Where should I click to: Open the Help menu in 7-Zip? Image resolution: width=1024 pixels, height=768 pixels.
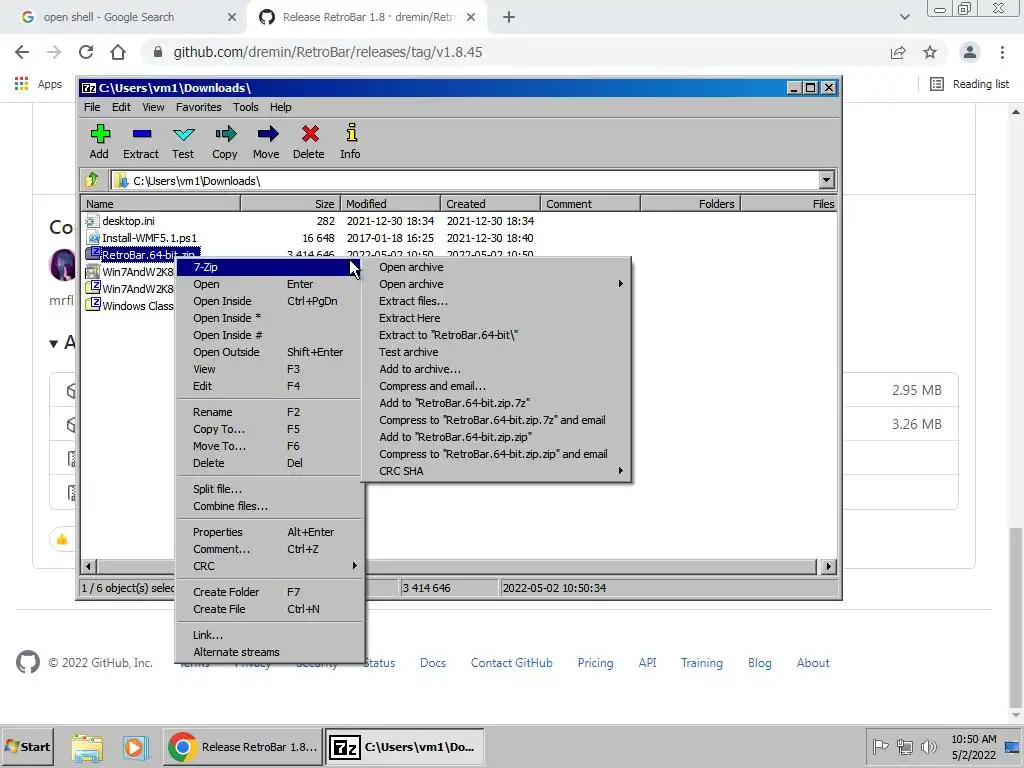coord(281,107)
